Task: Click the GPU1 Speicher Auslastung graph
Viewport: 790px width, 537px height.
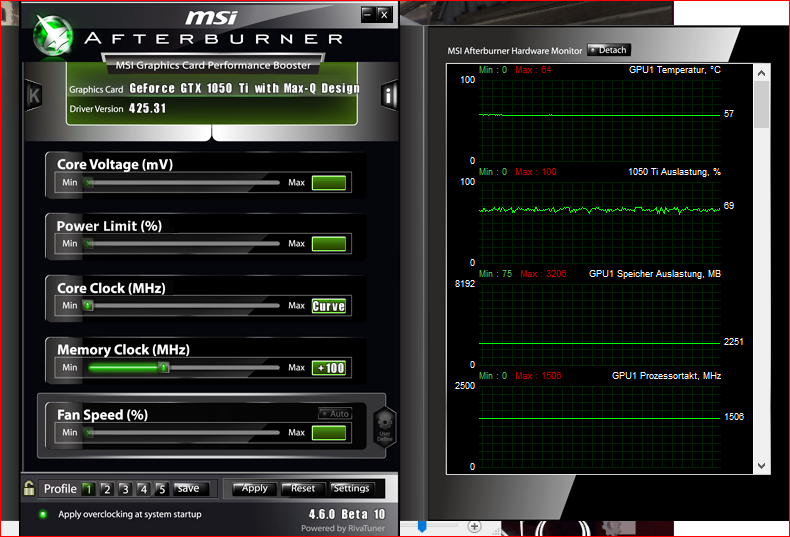Action: [600, 324]
